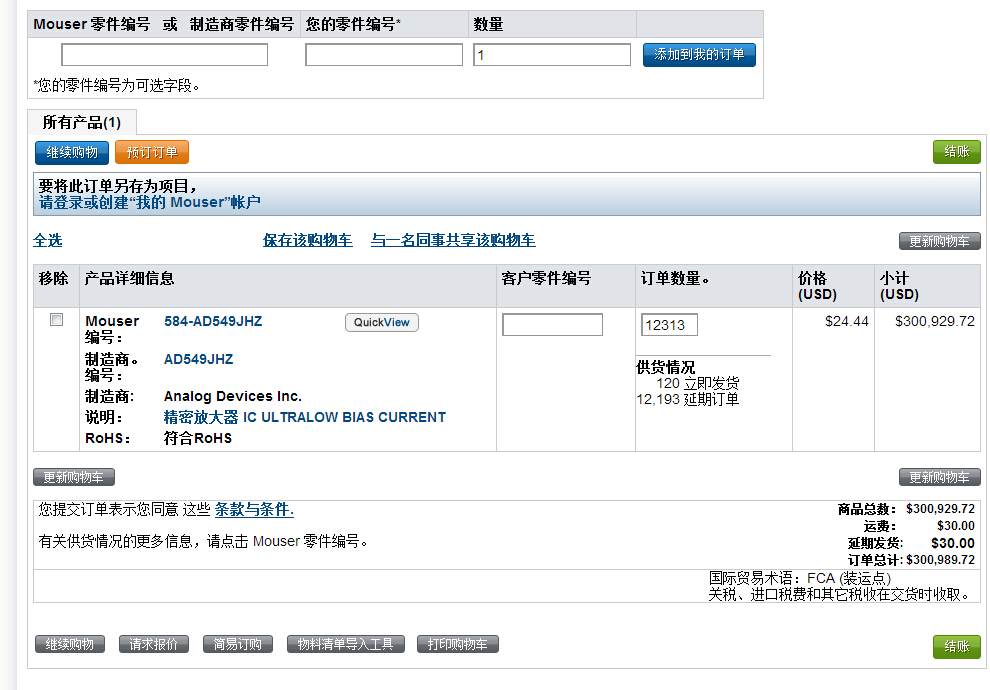Click the 打印购物车 button
Image resolution: width=990 pixels, height=690 pixels.
(x=458, y=644)
